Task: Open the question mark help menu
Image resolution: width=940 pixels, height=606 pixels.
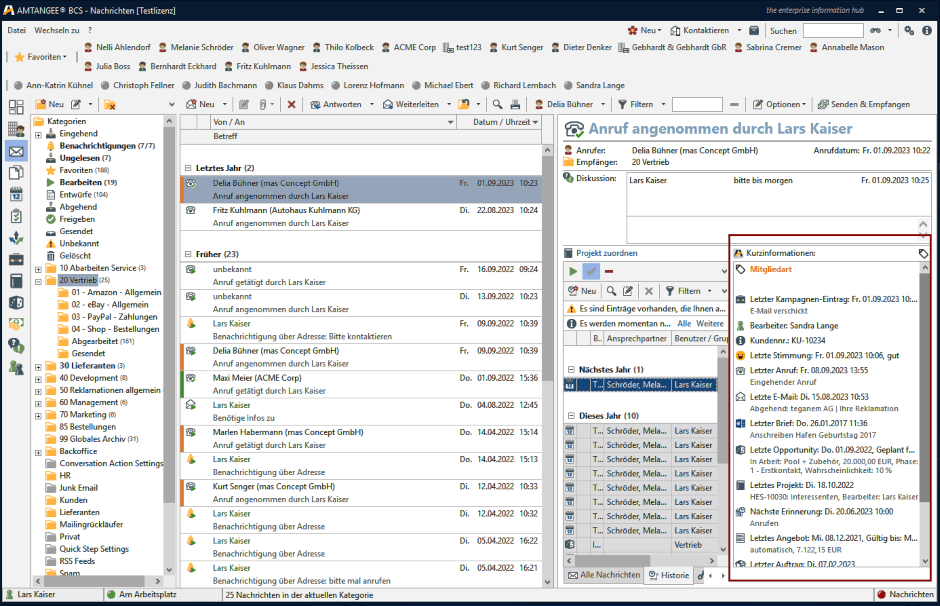Action: tap(90, 30)
